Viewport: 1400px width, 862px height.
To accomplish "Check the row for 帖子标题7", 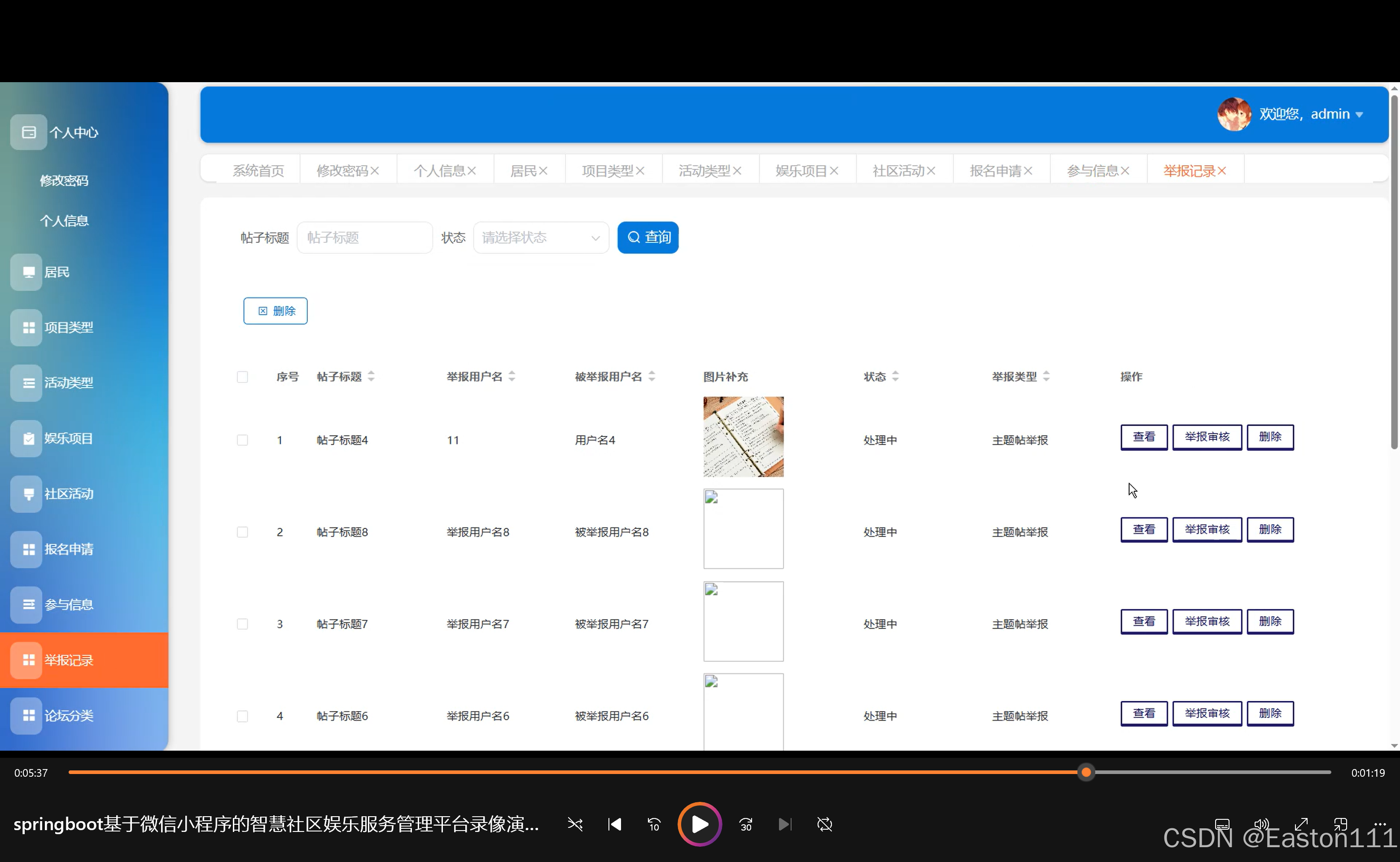I will point(242,624).
